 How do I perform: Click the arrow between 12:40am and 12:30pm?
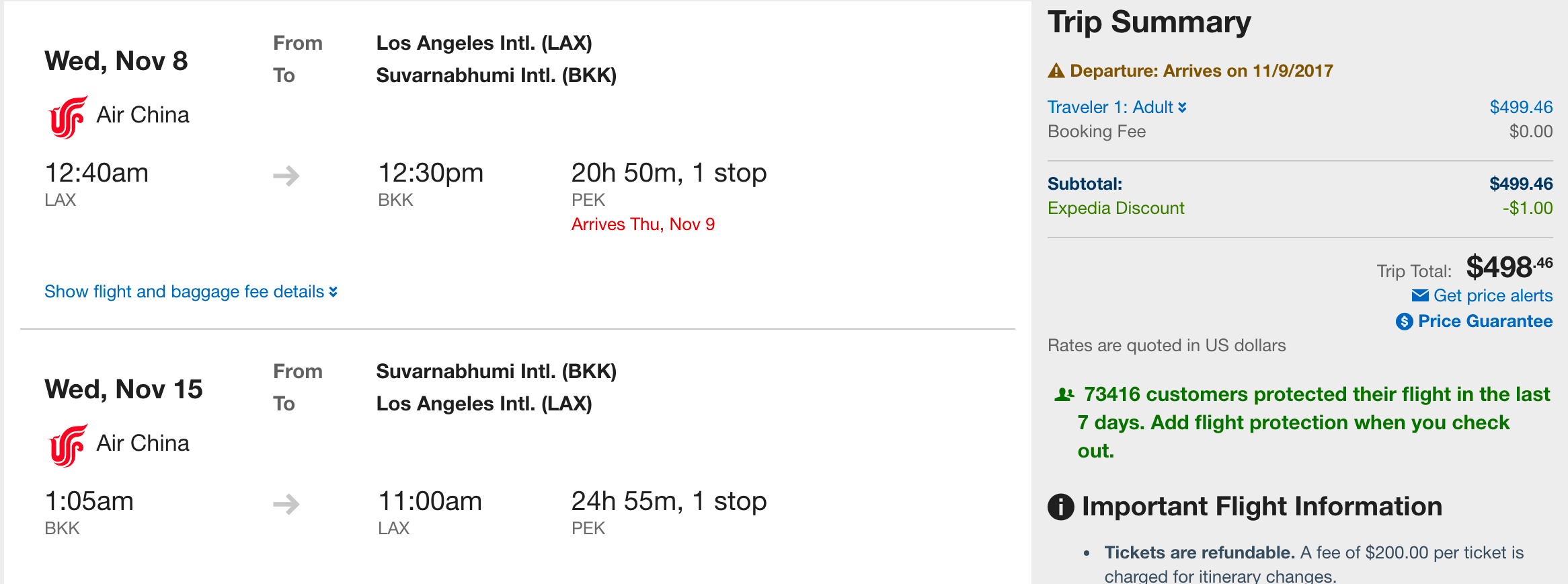[286, 176]
